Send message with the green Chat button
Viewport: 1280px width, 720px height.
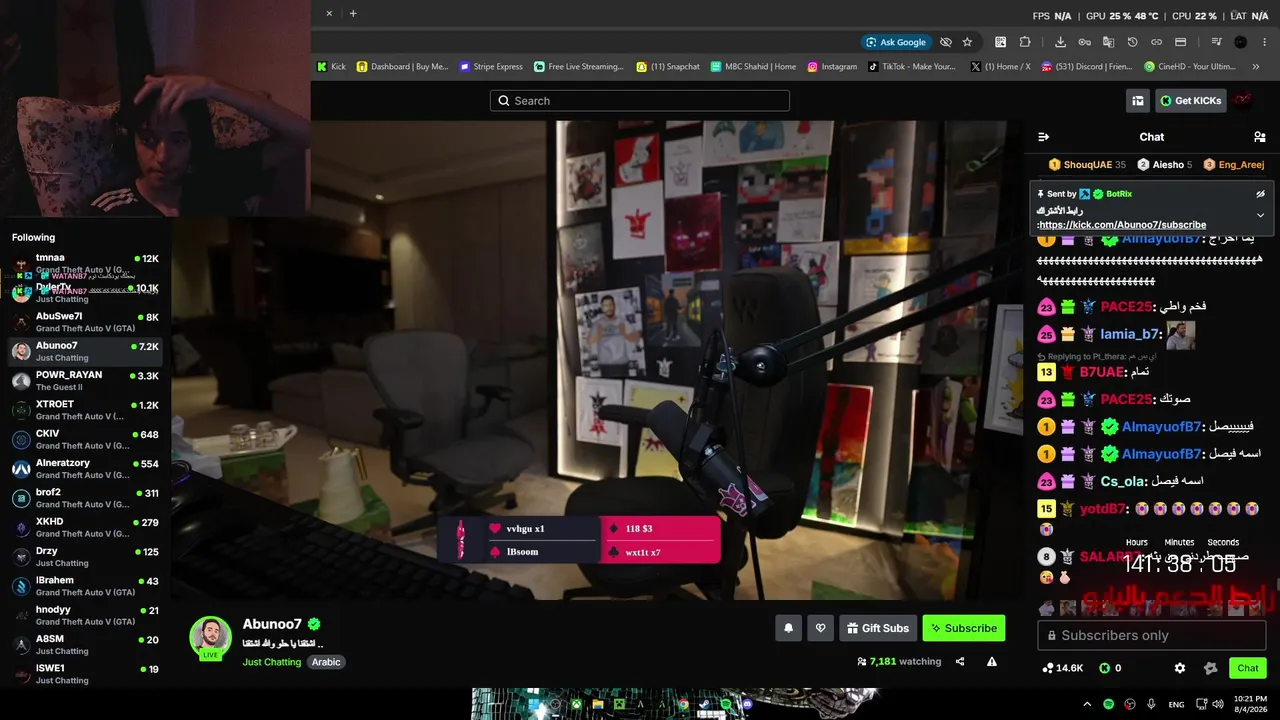(x=1248, y=668)
